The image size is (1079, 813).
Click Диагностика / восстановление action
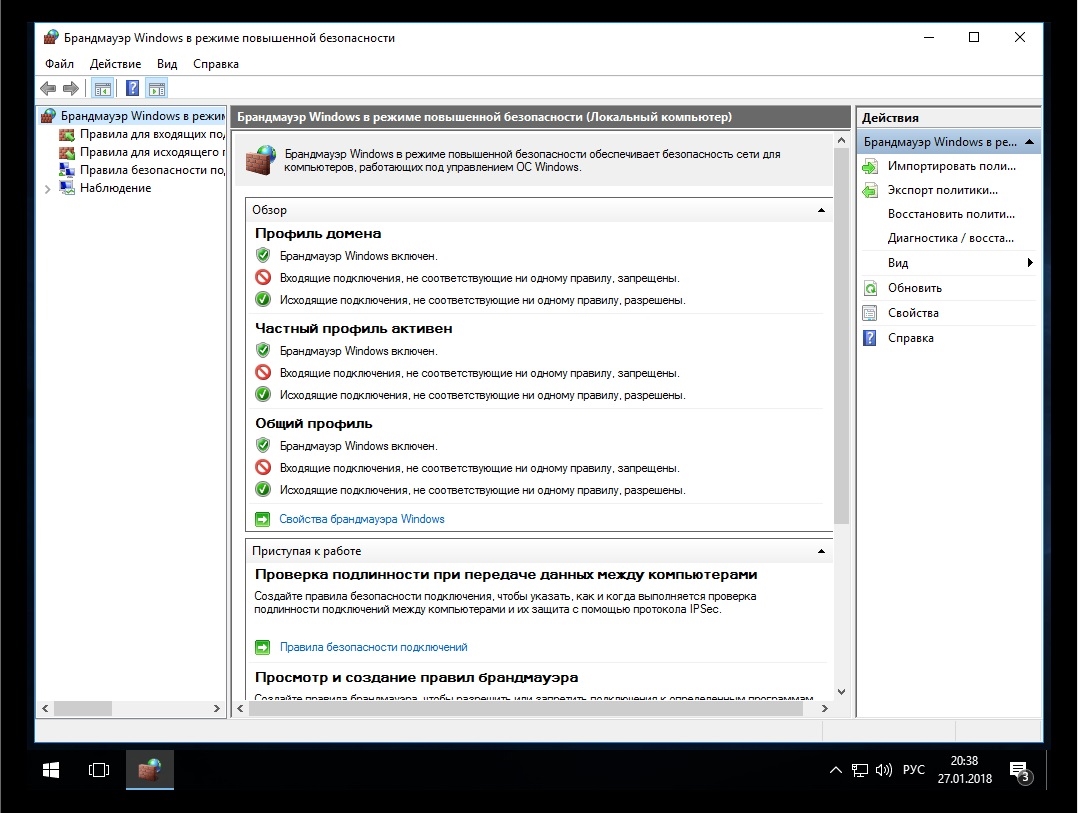(x=951, y=238)
